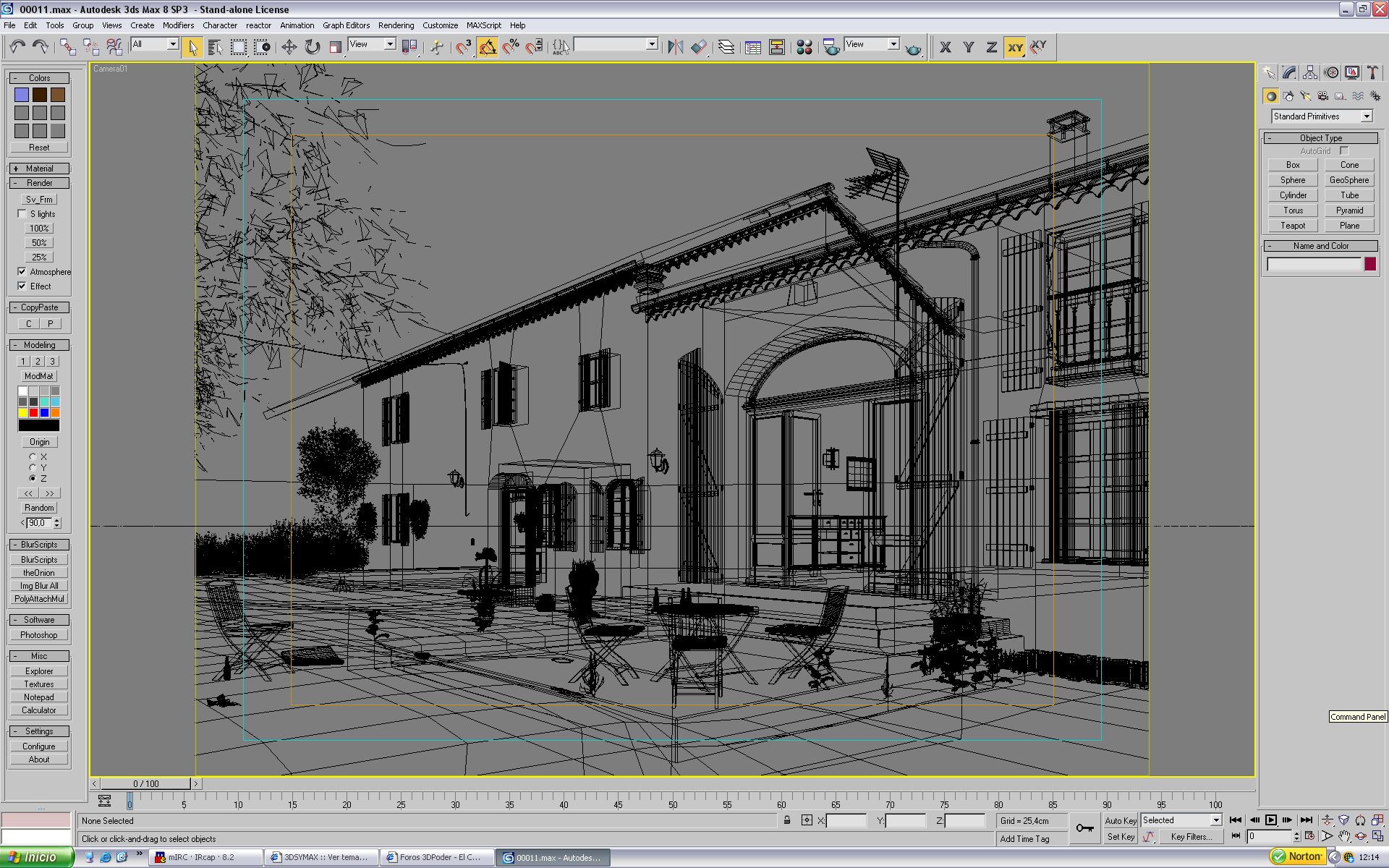Click the Mirror tool icon
Screen dimensions: 1389x868
click(x=676, y=47)
